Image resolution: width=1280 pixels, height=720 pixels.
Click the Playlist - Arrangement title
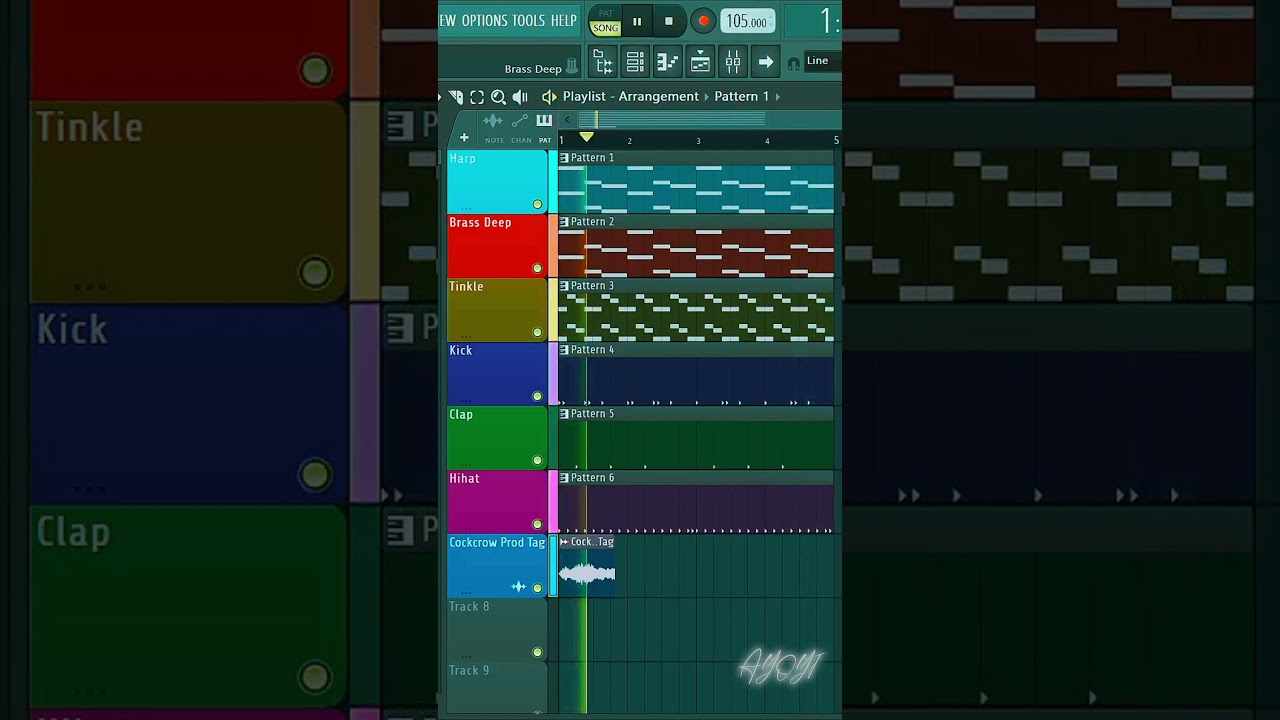coord(631,97)
